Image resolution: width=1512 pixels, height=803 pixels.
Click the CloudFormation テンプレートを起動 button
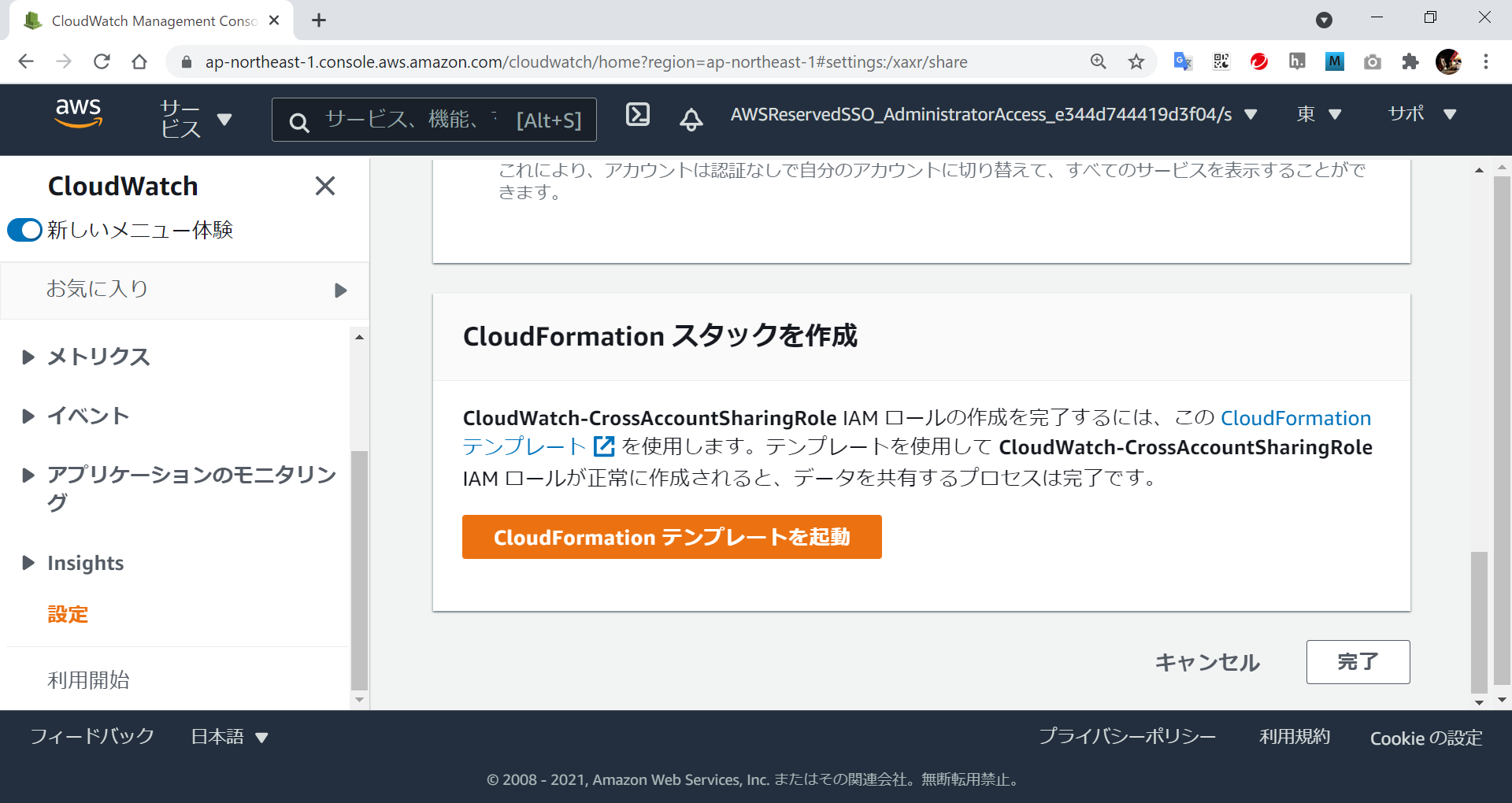coord(671,537)
